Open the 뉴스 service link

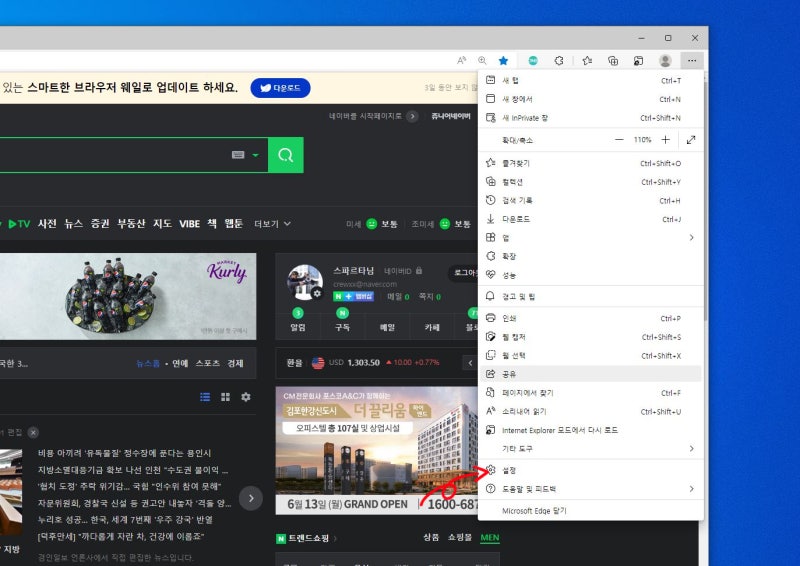(x=73, y=224)
